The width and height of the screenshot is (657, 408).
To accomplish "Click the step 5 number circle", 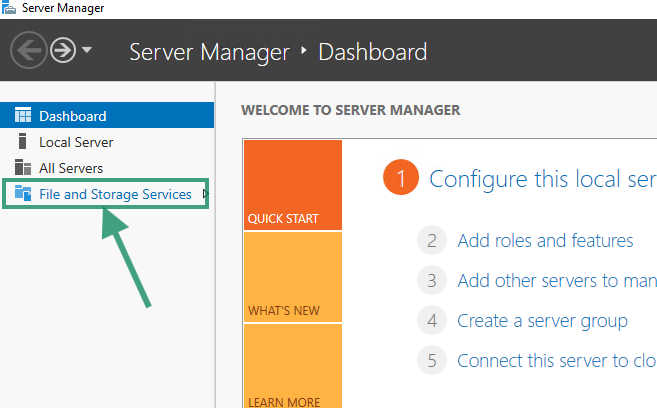I will coord(432,360).
